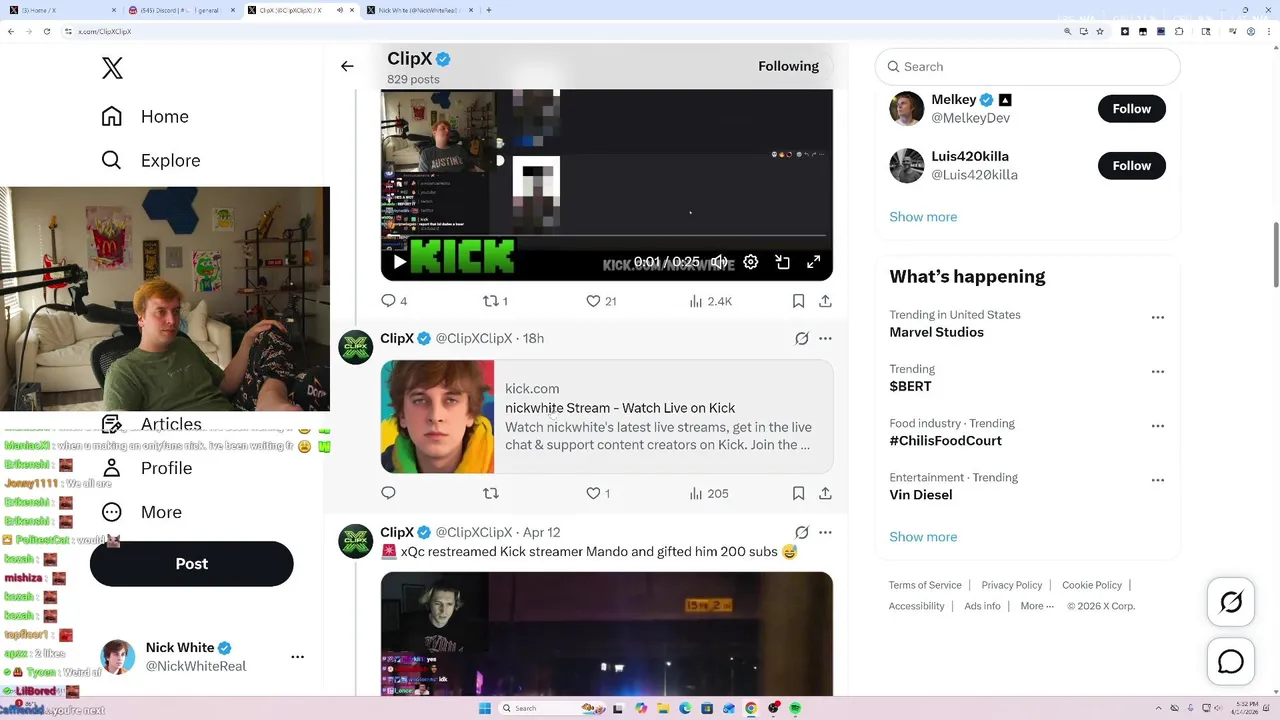Reload the page in the browser

coord(46,31)
